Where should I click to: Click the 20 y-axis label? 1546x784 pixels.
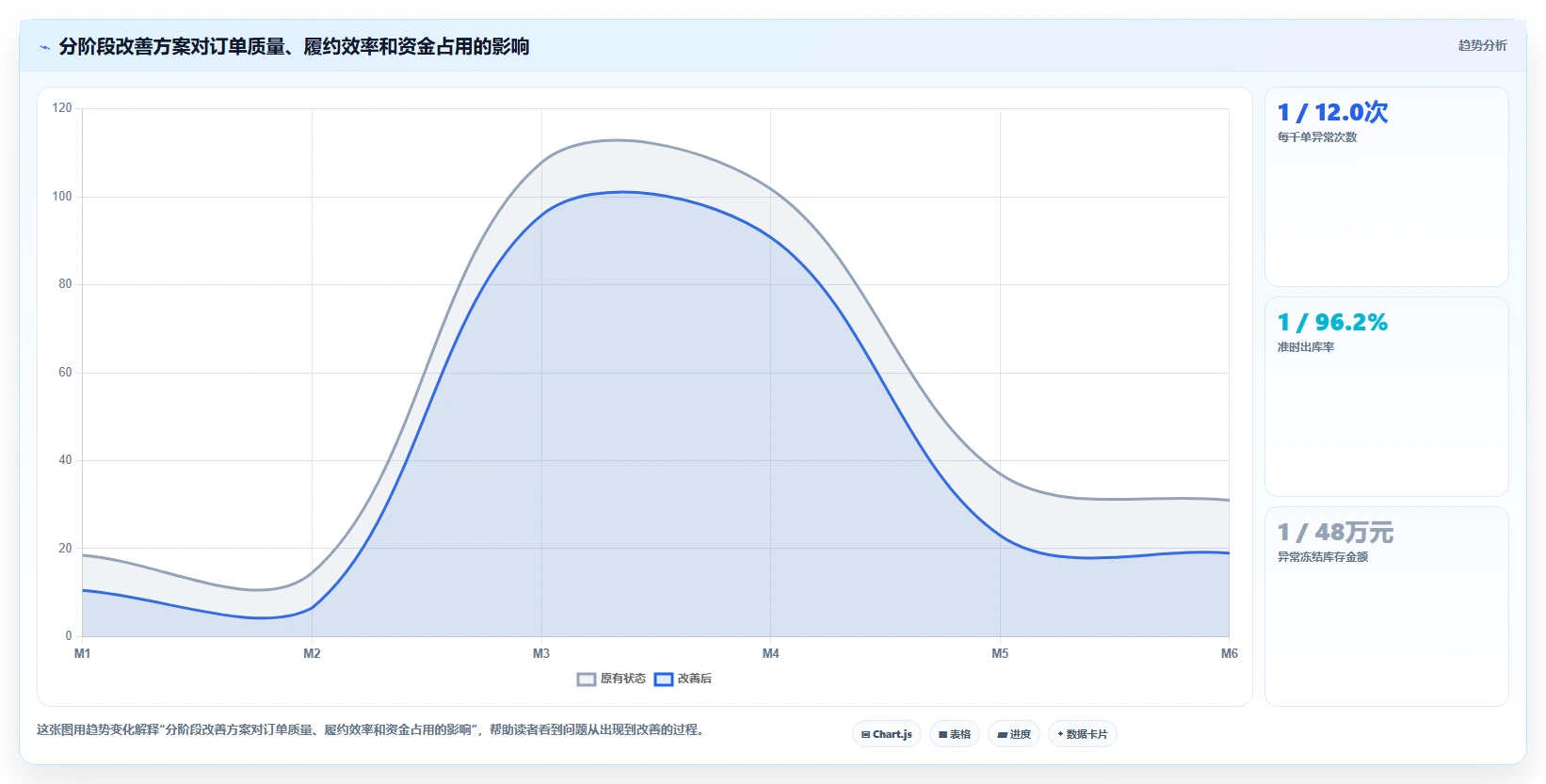pos(65,549)
